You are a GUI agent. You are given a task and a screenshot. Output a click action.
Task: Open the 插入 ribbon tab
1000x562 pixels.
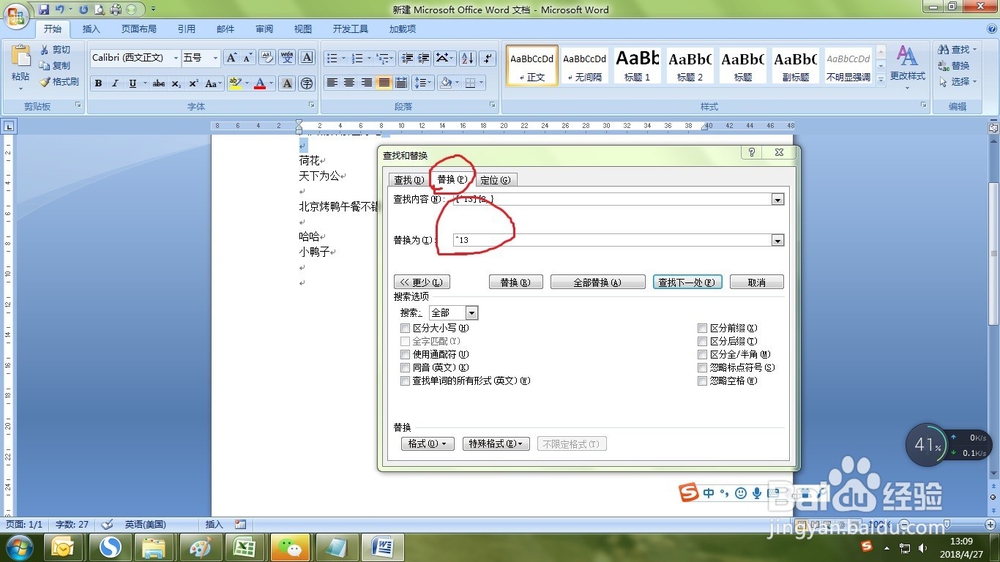(x=91, y=29)
